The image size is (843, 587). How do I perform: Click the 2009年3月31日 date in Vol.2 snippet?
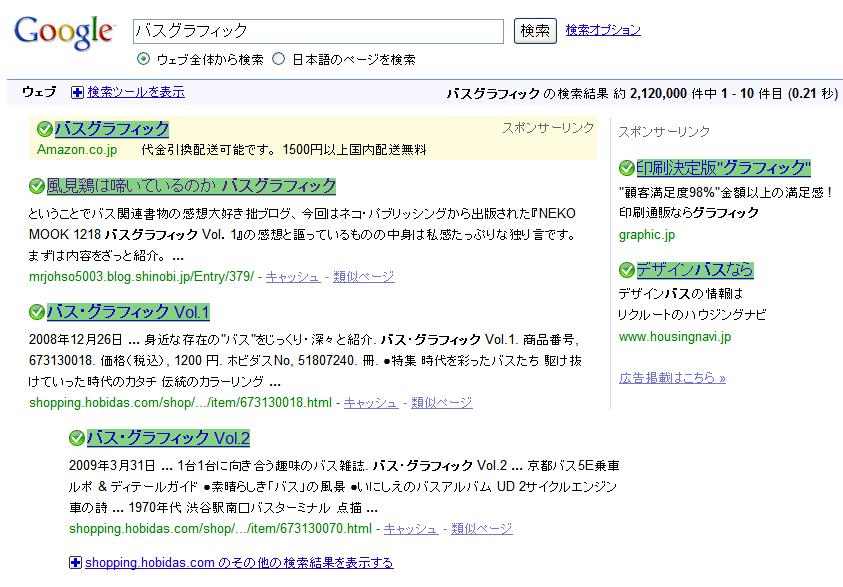tap(112, 466)
